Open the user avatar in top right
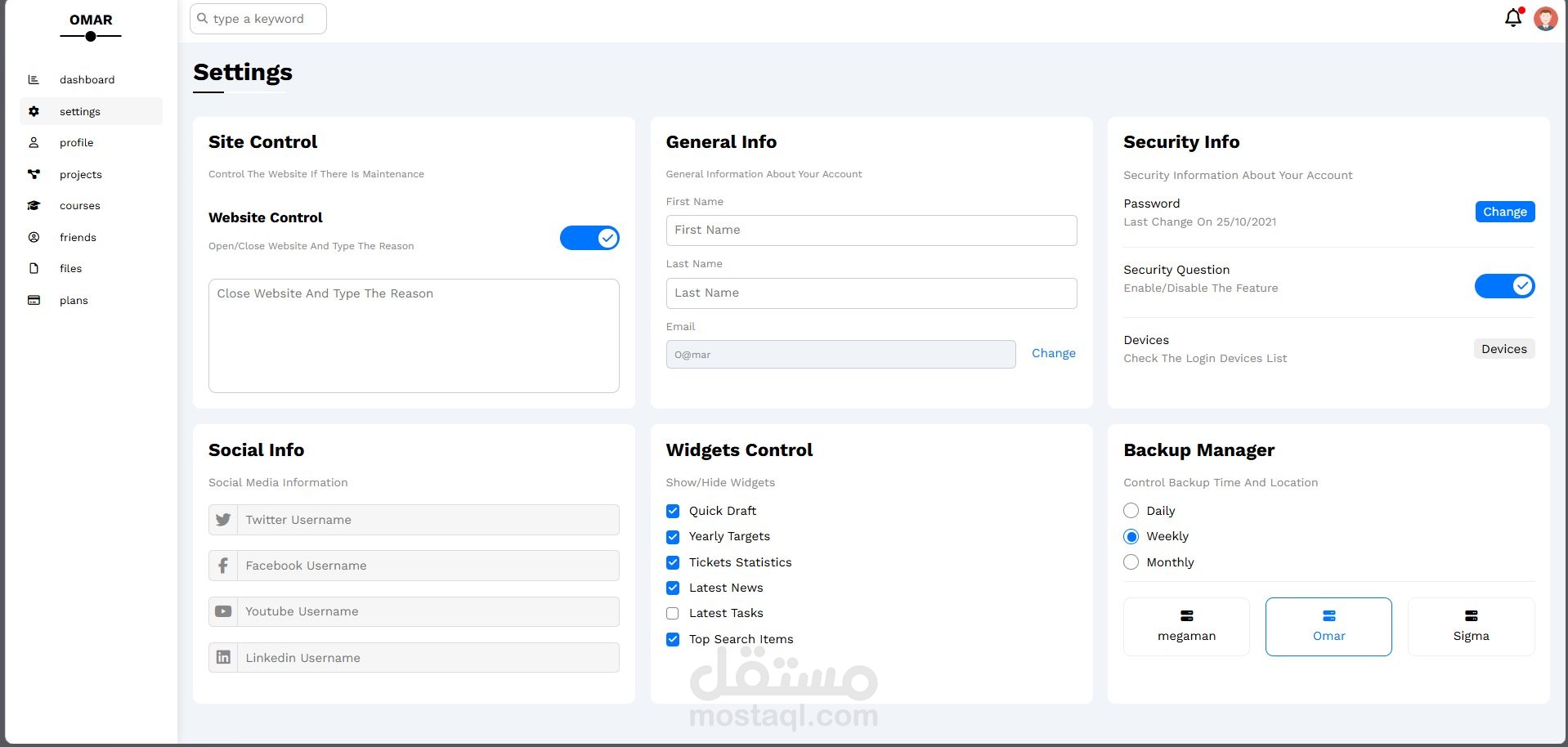Image resolution: width=1568 pixels, height=747 pixels. [1545, 18]
